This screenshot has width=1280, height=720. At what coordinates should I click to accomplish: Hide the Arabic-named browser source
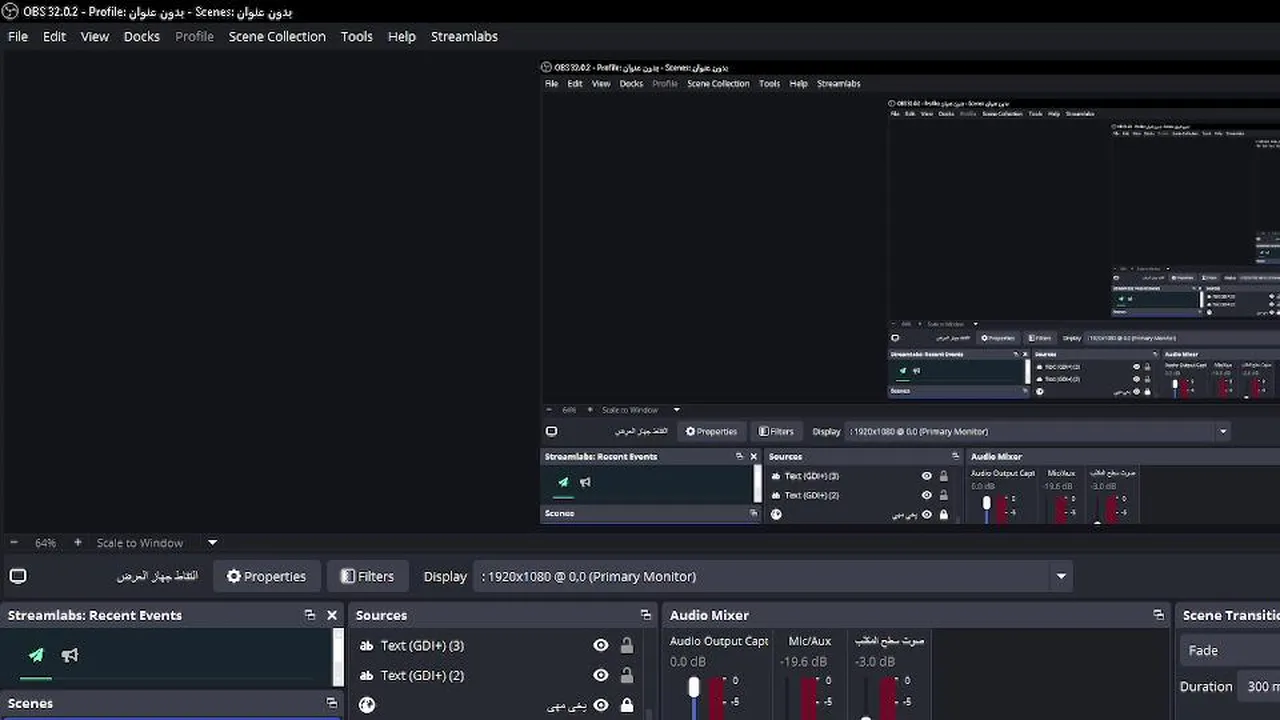pos(601,705)
